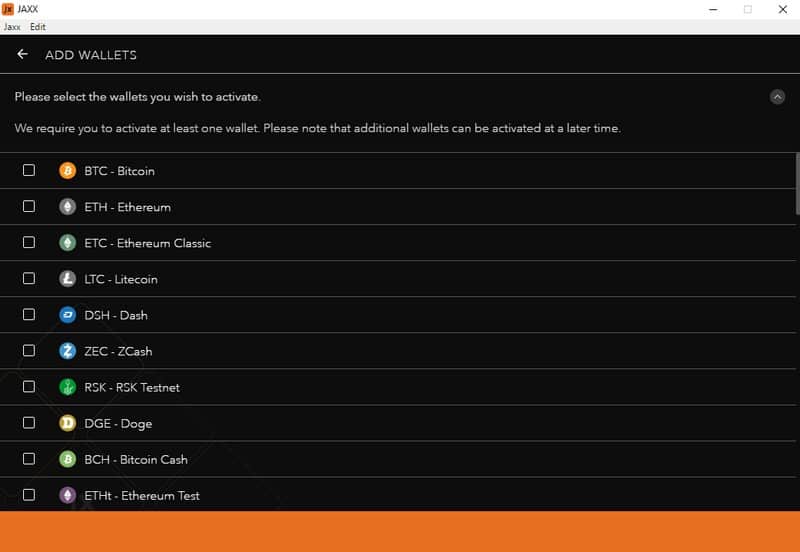Viewport: 800px width, 552px height.
Task: Click the orange Bitcoin coin icon
Action: pyautogui.click(x=67, y=170)
